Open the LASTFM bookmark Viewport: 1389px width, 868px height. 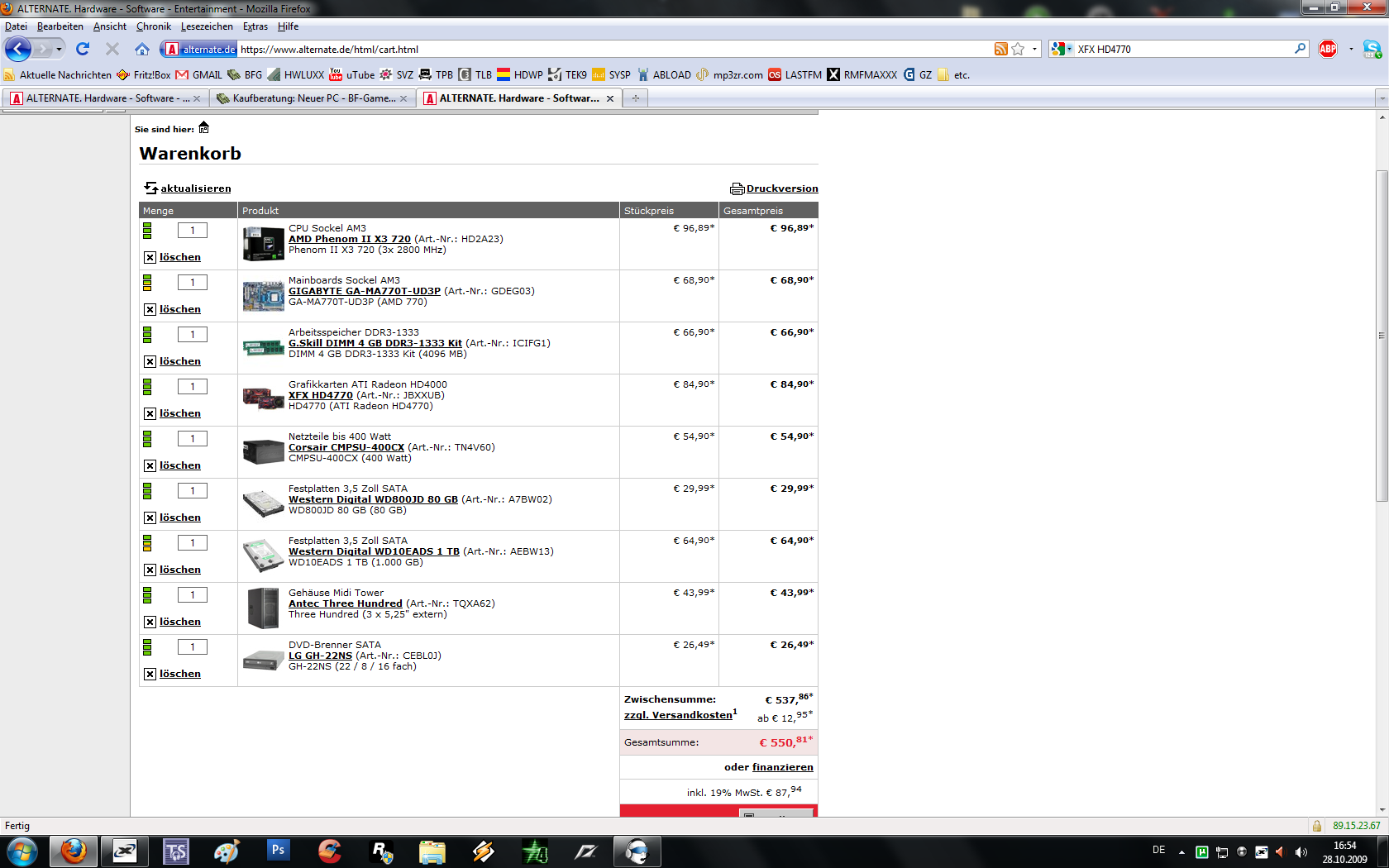pyautogui.click(x=795, y=74)
